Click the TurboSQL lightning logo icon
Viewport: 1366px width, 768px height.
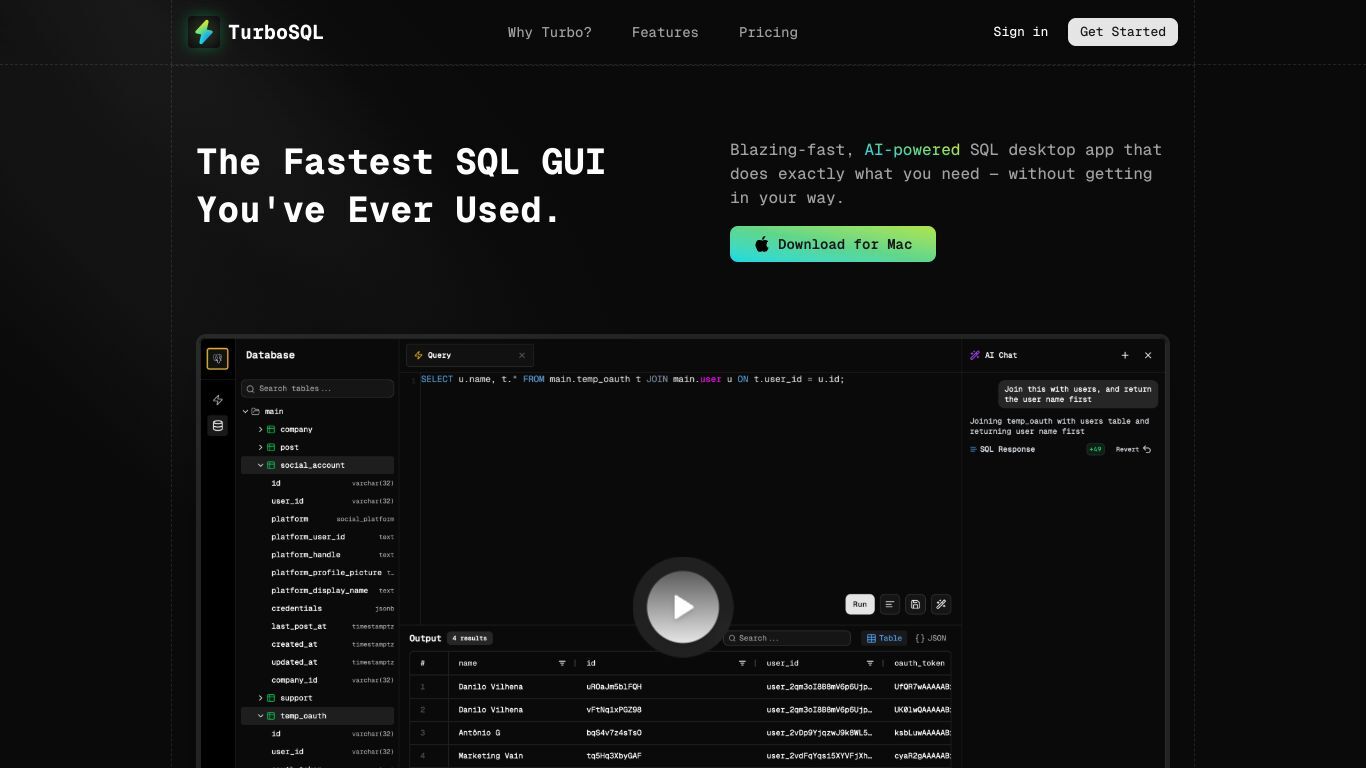pos(204,32)
